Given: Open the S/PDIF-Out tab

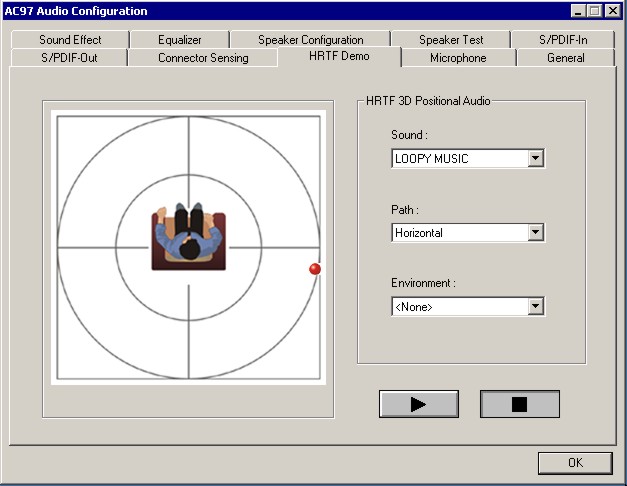Looking at the screenshot, I should pyautogui.click(x=69, y=58).
